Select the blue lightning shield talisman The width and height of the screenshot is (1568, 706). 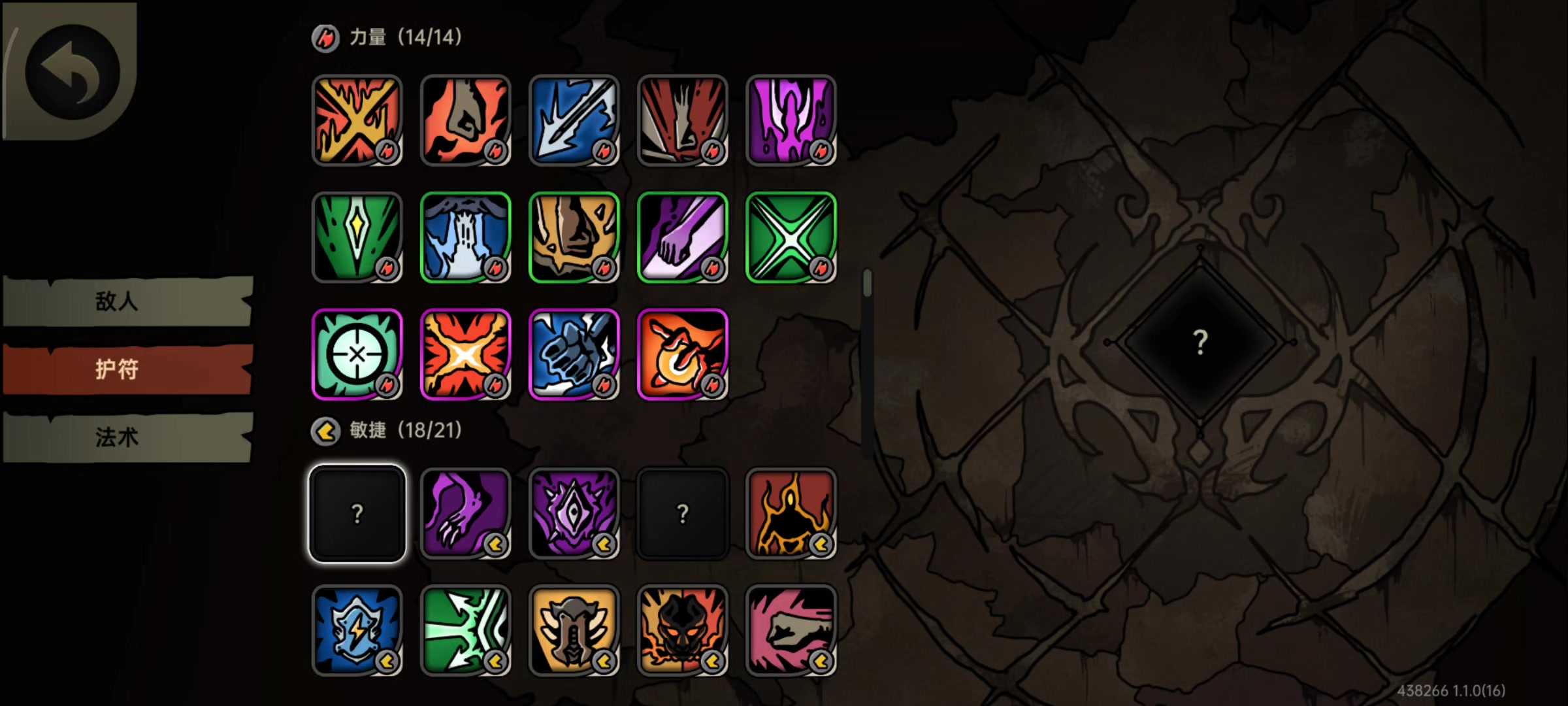point(357,631)
